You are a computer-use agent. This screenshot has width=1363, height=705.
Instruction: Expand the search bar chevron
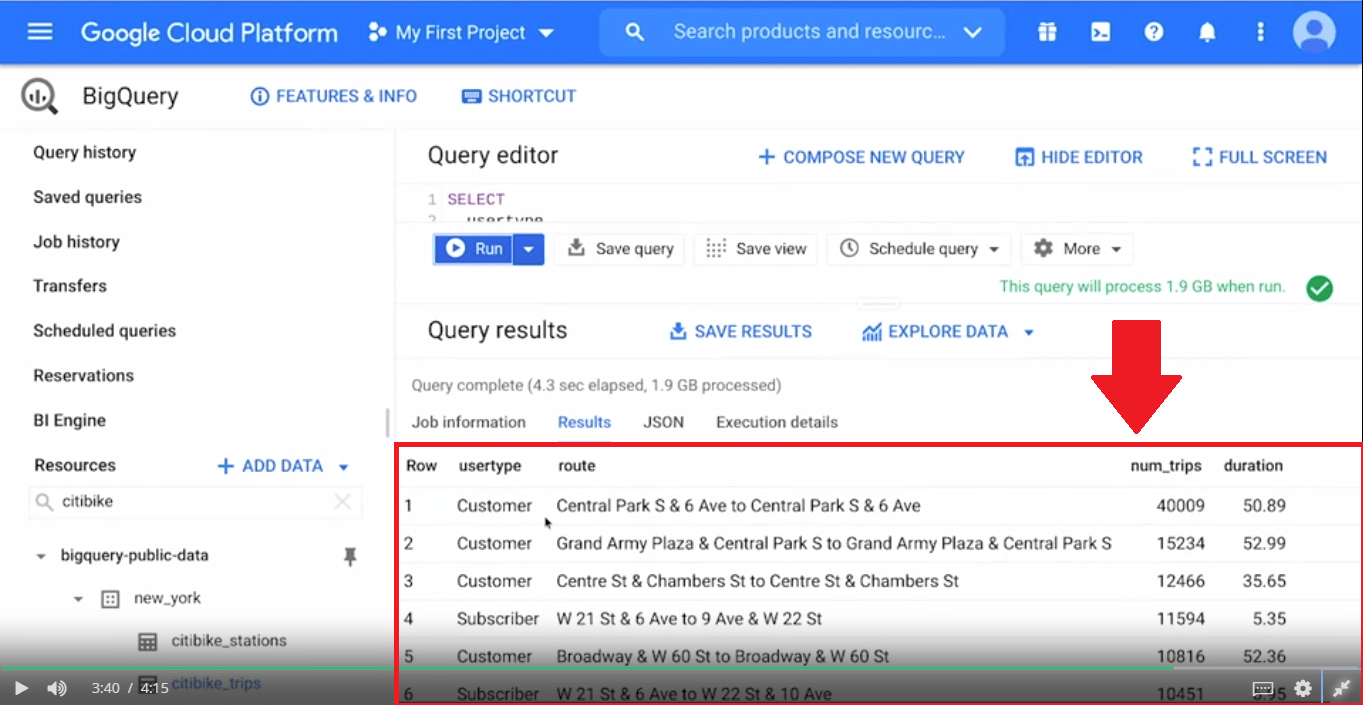click(973, 33)
